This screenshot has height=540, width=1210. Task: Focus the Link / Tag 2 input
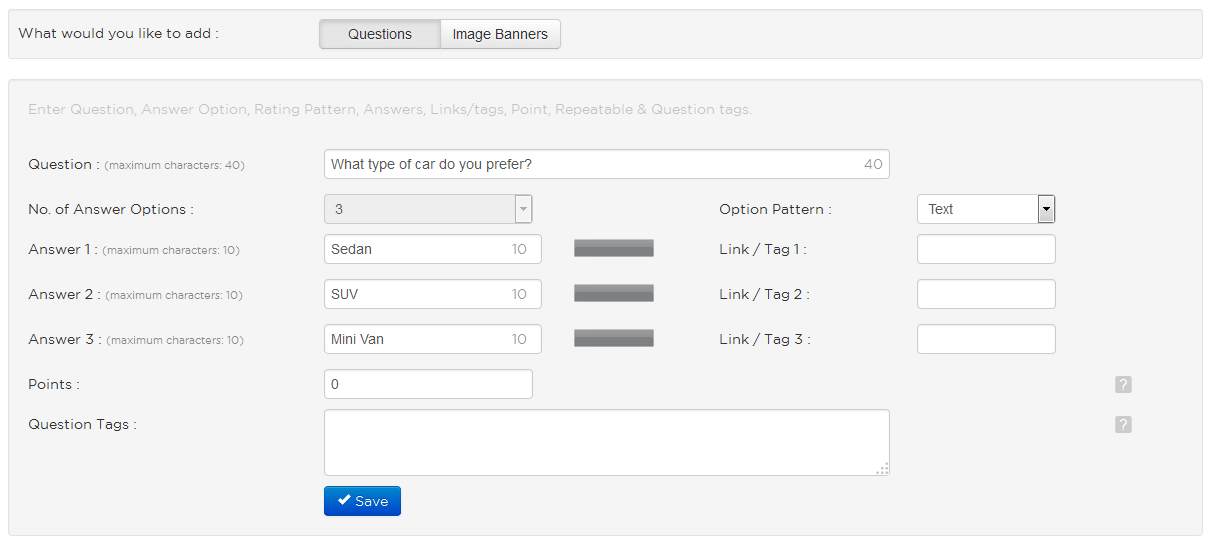(986, 294)
